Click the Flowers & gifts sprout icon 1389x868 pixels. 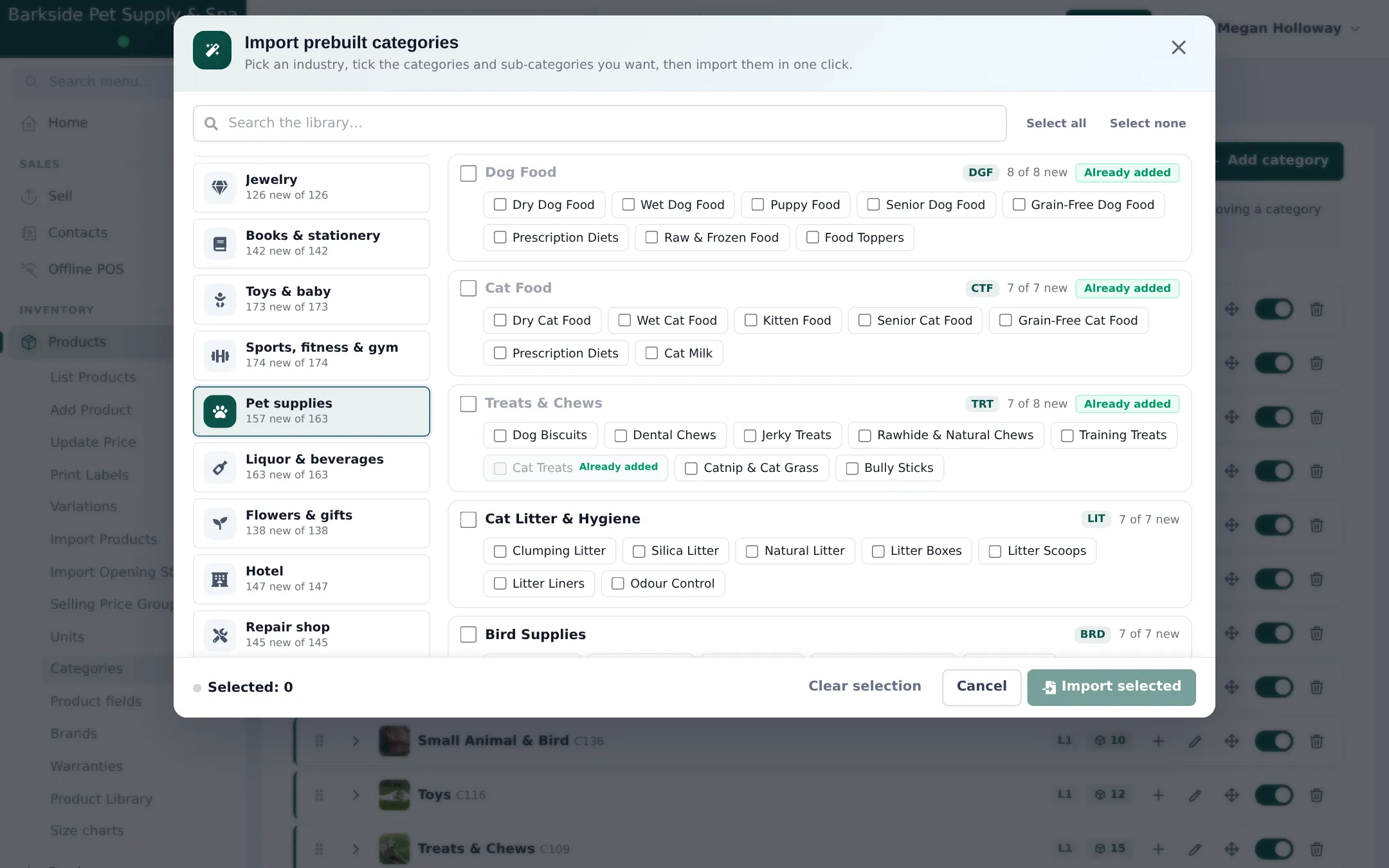(x=220, y=523)
